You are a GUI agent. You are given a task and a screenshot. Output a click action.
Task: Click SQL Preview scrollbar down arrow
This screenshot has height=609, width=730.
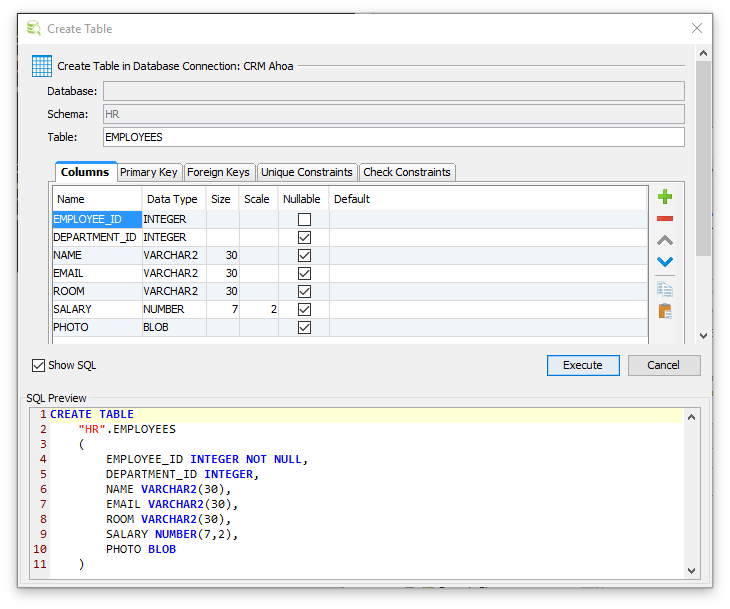[691, 571]
